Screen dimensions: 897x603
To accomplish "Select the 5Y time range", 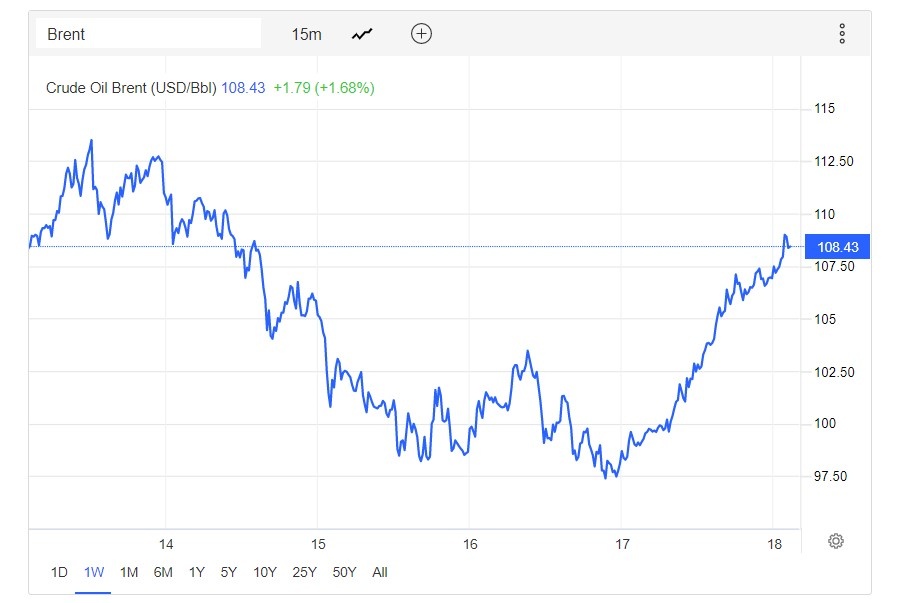I will coord(229,572).
